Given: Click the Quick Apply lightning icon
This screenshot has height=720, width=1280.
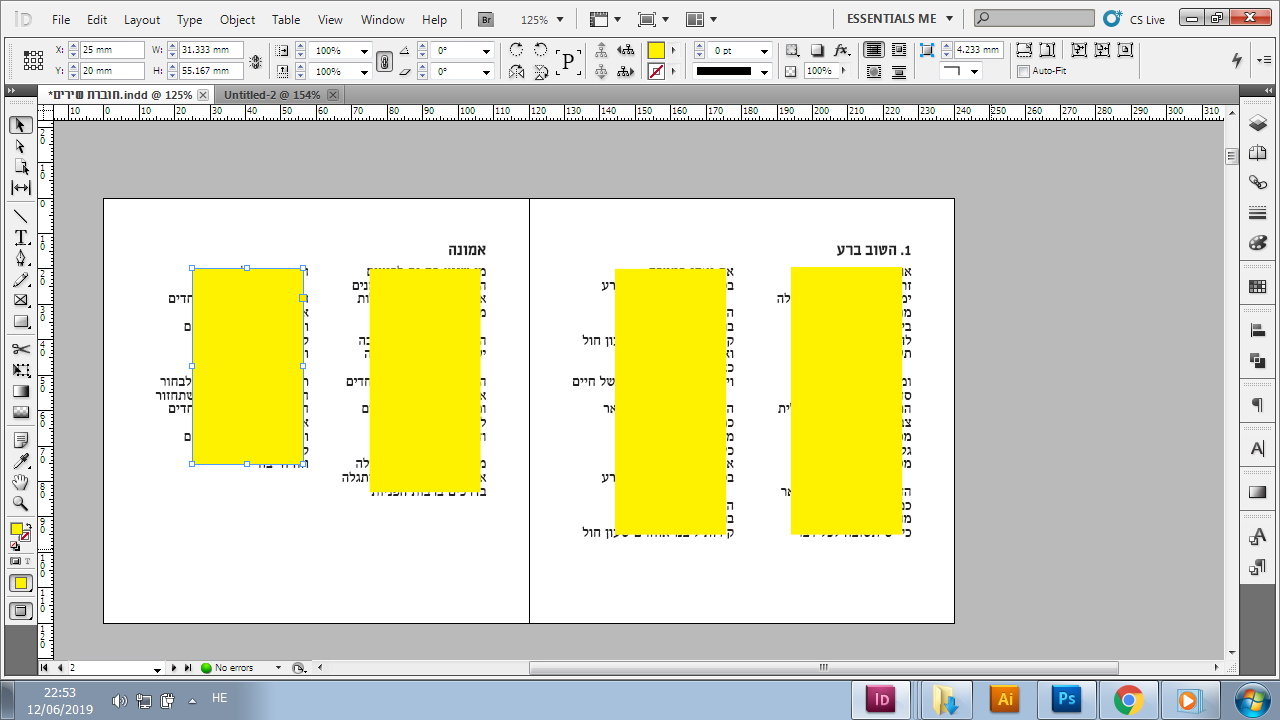Looking at the screenshot, I should [x=1237, y=60].
